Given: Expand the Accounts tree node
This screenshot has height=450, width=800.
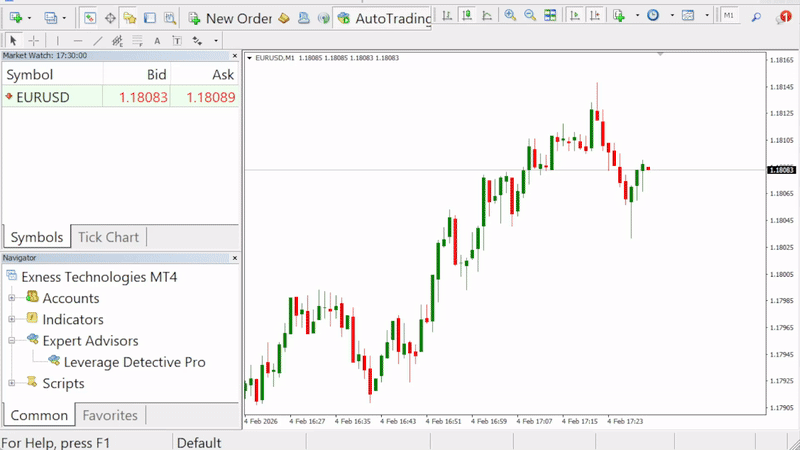Looking at the screenshot, I should (12, 298).
